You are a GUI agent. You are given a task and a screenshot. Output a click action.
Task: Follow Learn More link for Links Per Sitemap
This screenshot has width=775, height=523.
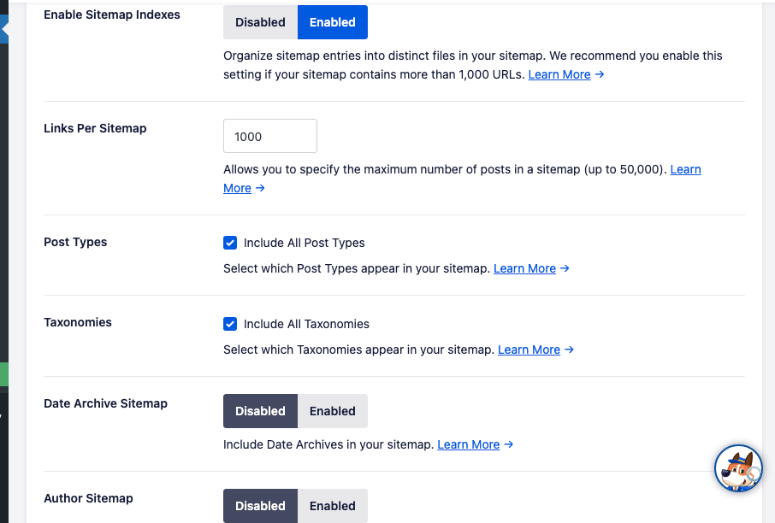coord(685,170)
